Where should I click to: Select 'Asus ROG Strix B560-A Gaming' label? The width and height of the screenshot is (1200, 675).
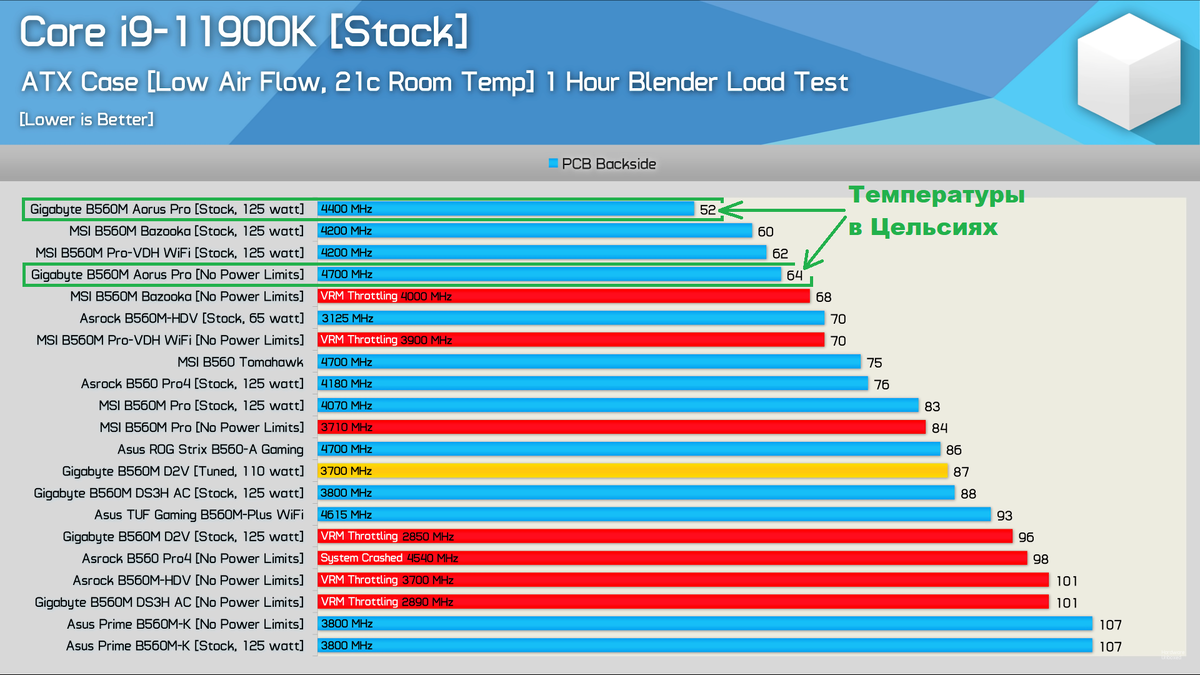pos(210,449)
